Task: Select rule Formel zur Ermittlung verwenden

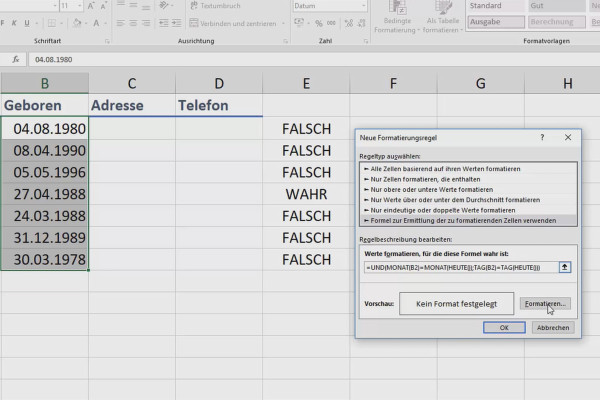Action: point(468,220)
